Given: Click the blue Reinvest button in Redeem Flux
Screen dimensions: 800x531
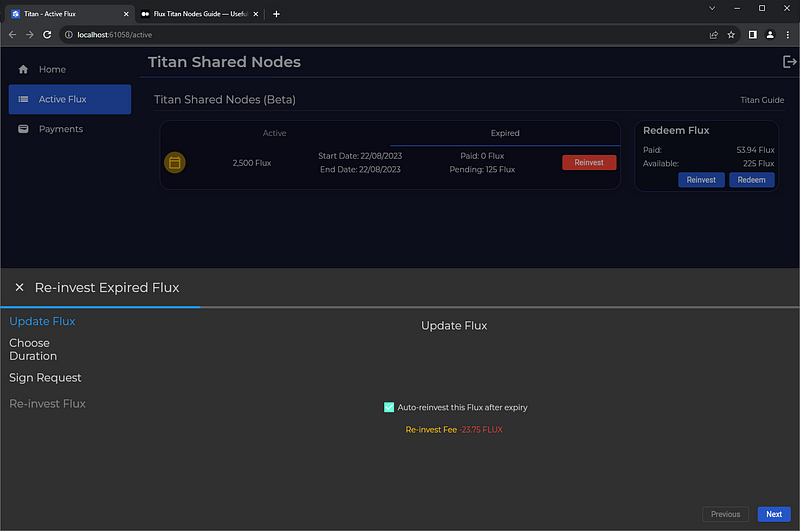Looking at the screenshot, I should point(701,180).
